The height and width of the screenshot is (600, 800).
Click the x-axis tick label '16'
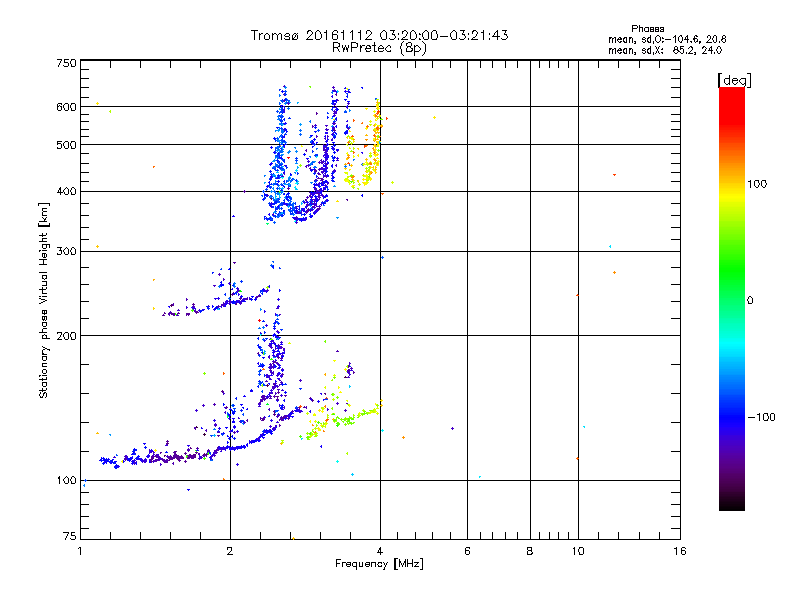point(680,551)
